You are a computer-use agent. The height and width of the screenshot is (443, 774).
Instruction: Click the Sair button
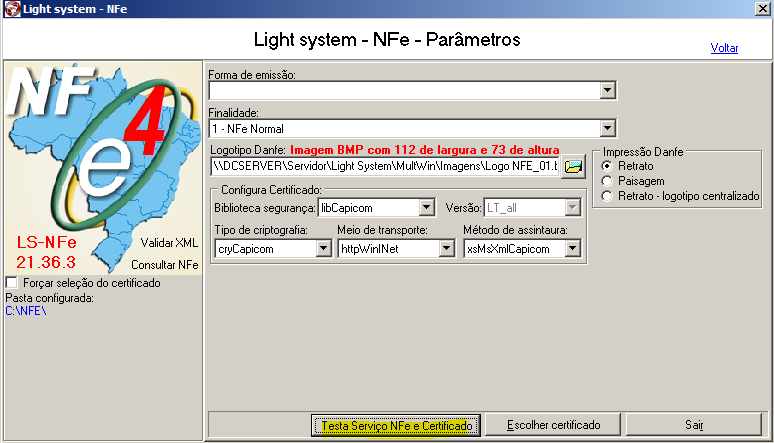point(694,425)
